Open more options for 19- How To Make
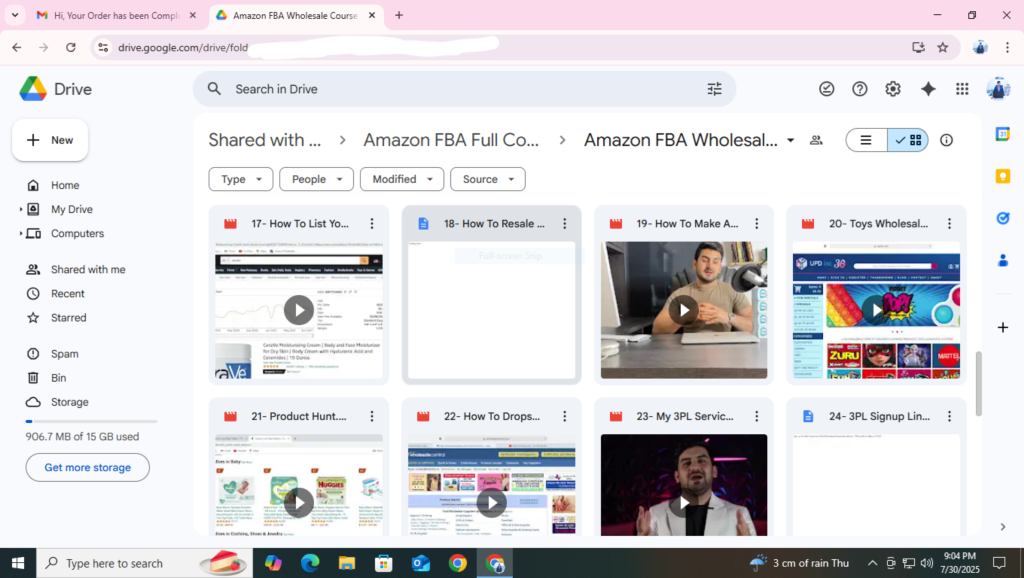This screenshot has height=578, width=1024. tap(756, 224)
